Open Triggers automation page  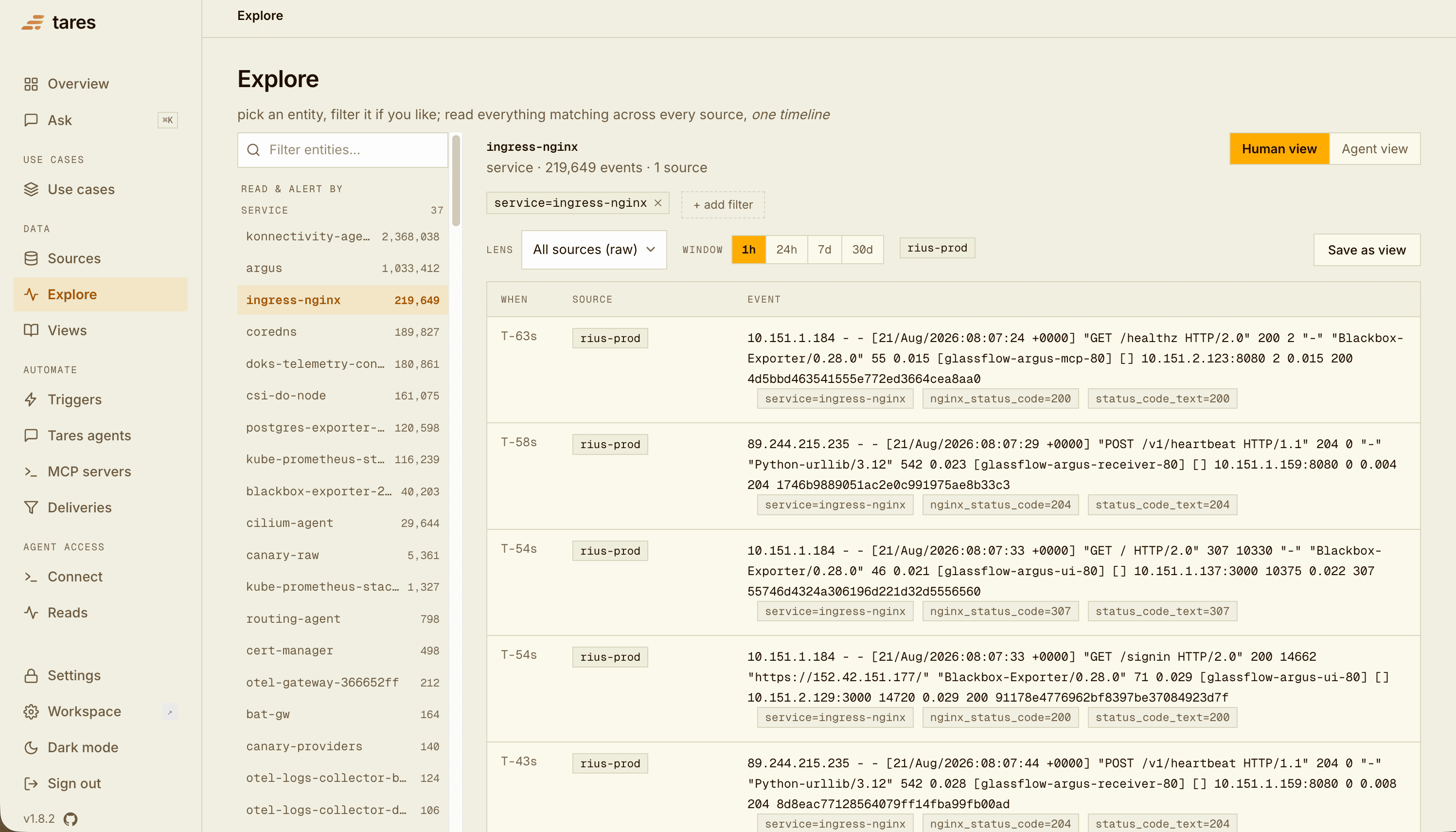click(101, 399)
